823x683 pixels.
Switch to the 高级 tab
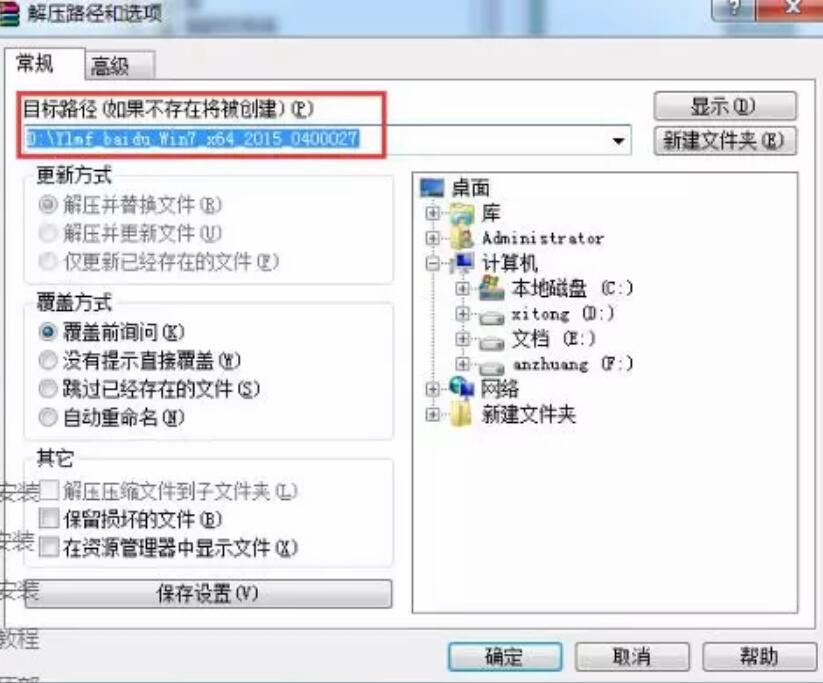(x=119, y=66)
